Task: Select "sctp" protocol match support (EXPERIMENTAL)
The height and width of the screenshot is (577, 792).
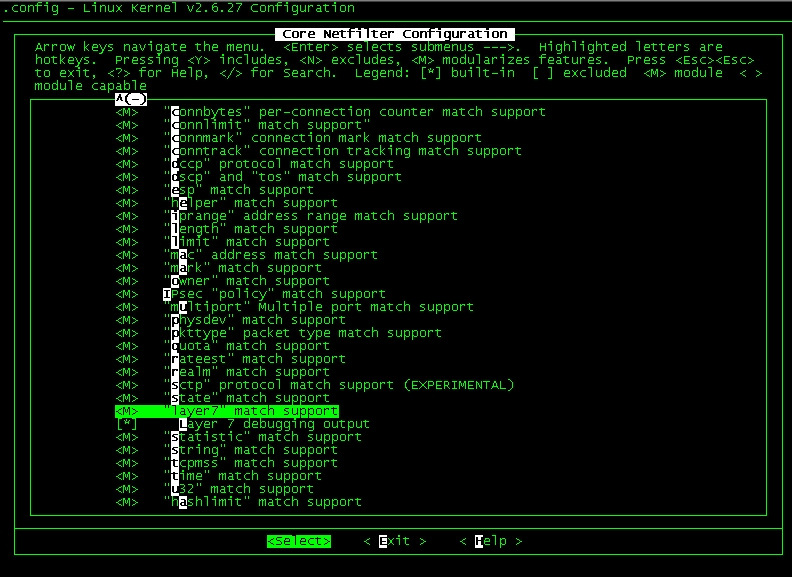Action: pyautogui.click(x=338, y=385)
